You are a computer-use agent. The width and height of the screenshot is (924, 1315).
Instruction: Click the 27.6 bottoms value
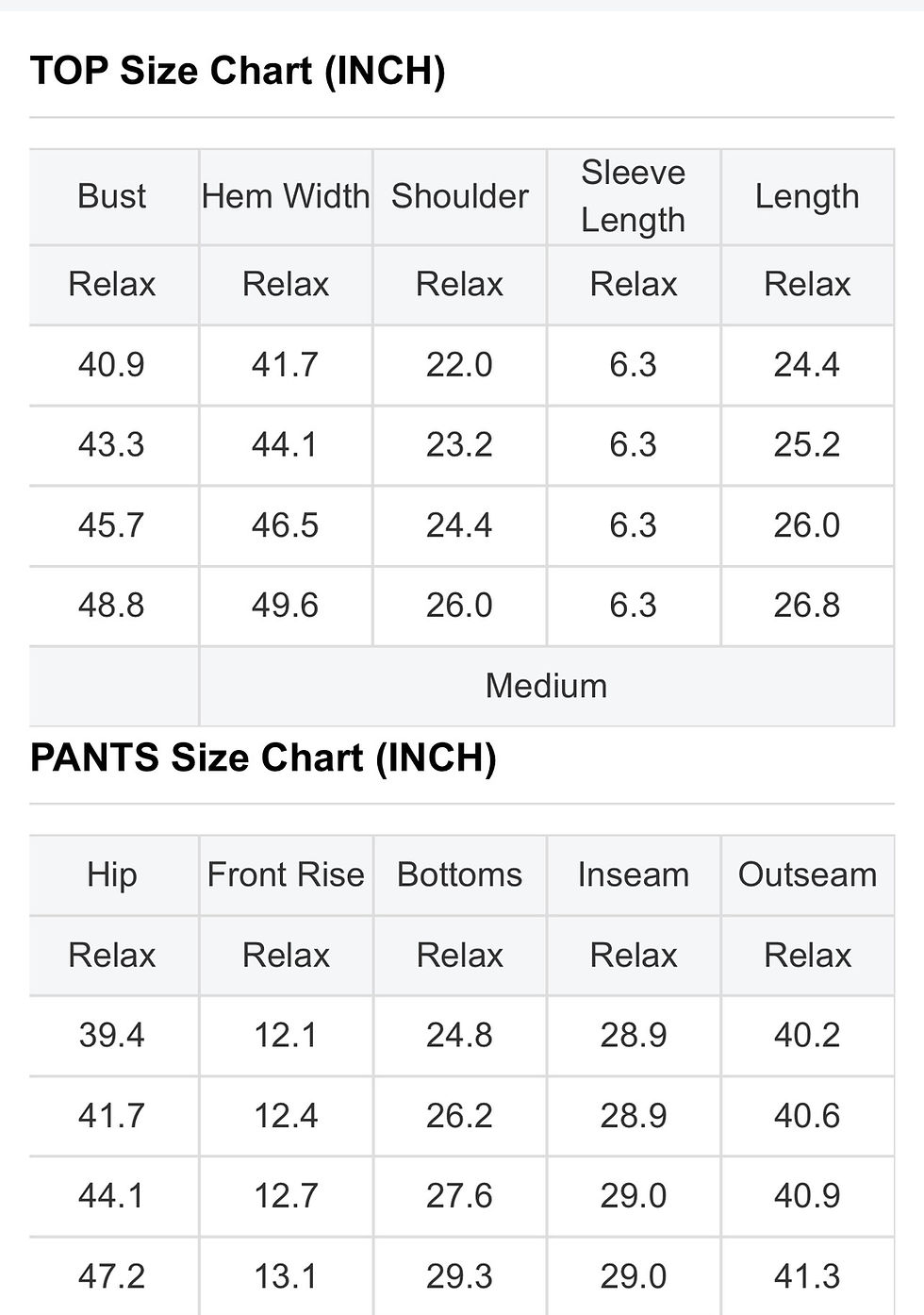tap(459, 1196)
